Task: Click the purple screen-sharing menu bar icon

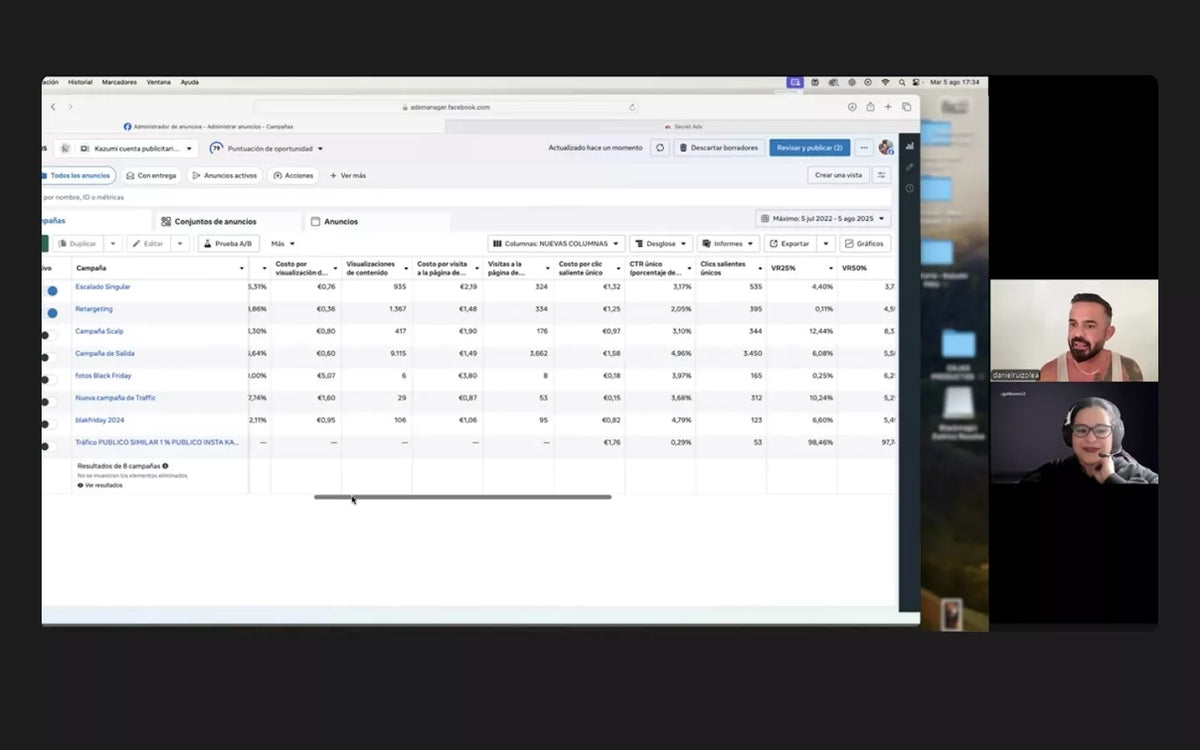Action: pos(795,82)
